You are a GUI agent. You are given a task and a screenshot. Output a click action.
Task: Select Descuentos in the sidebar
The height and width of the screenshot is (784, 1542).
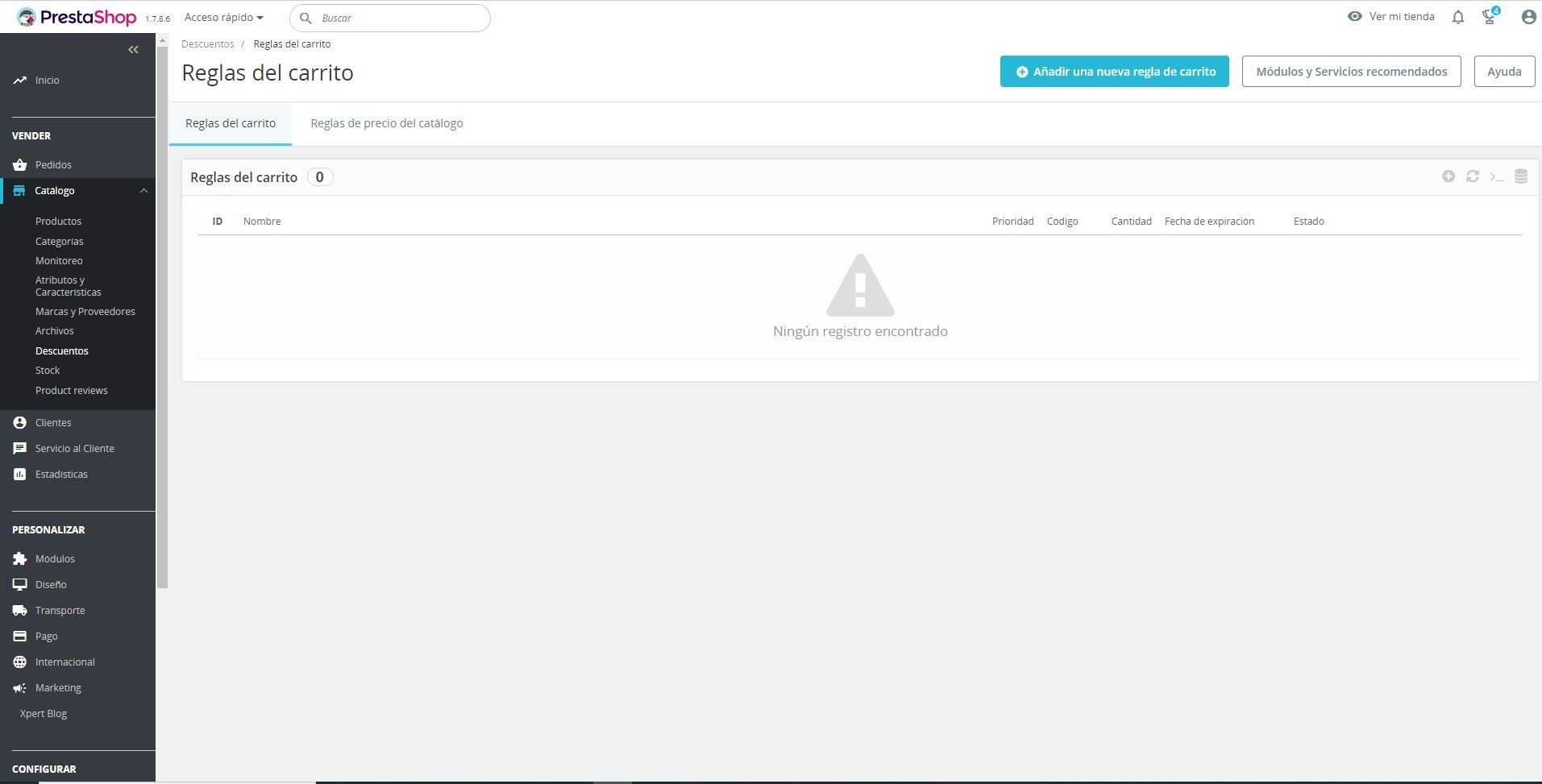coord(62,351)
